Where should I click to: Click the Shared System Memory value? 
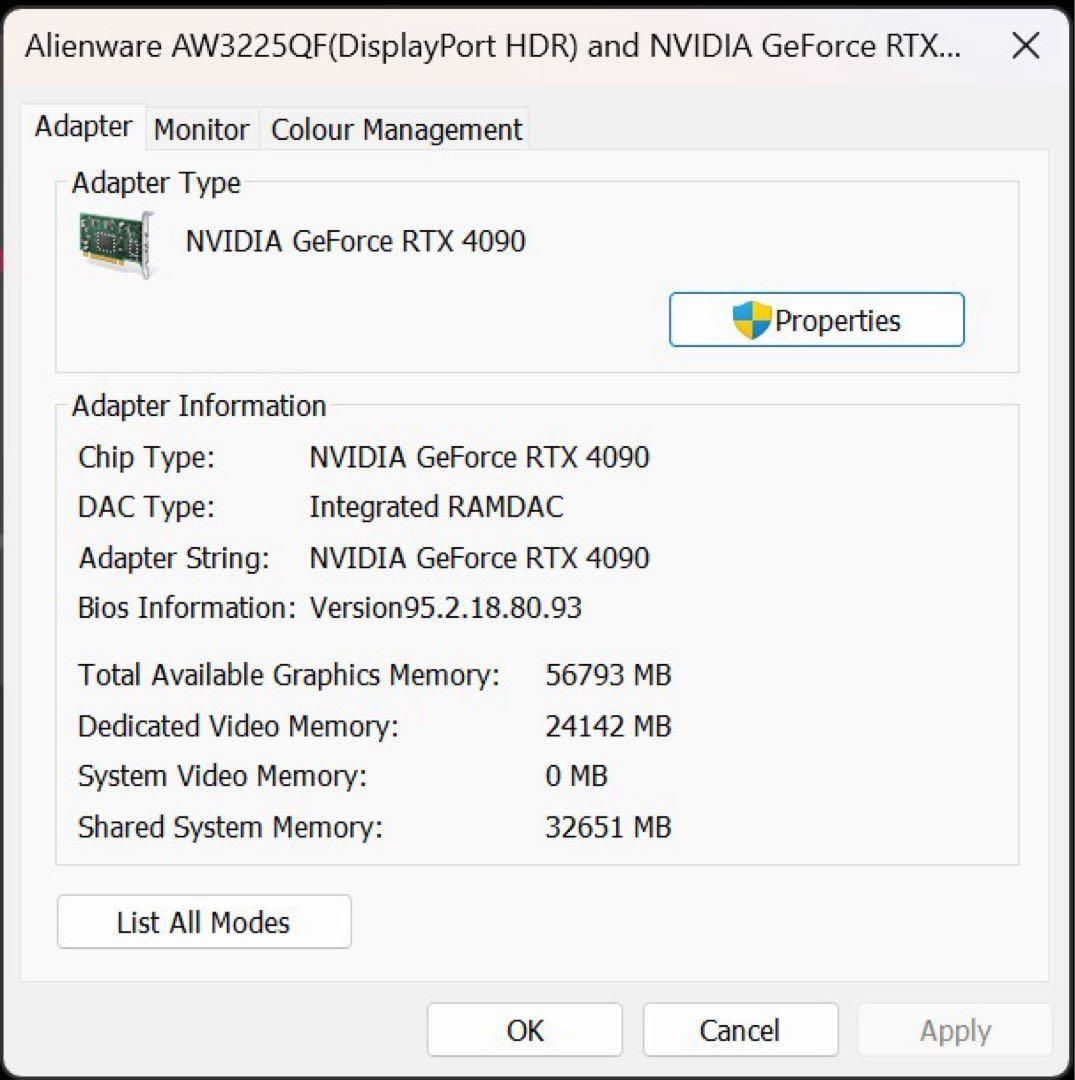pos(608,827)
